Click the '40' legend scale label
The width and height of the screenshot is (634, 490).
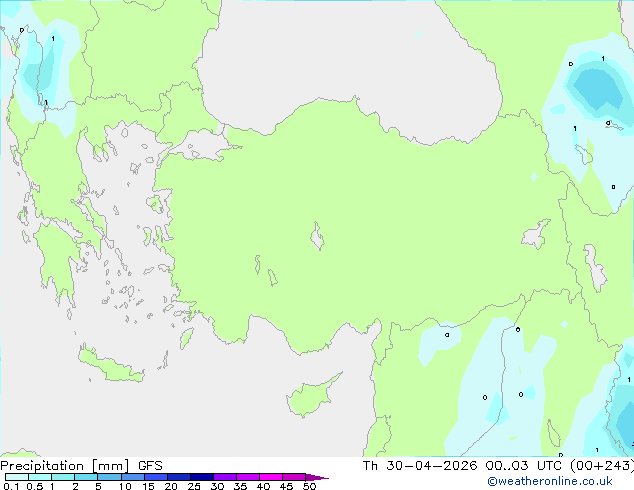point(263,486)
